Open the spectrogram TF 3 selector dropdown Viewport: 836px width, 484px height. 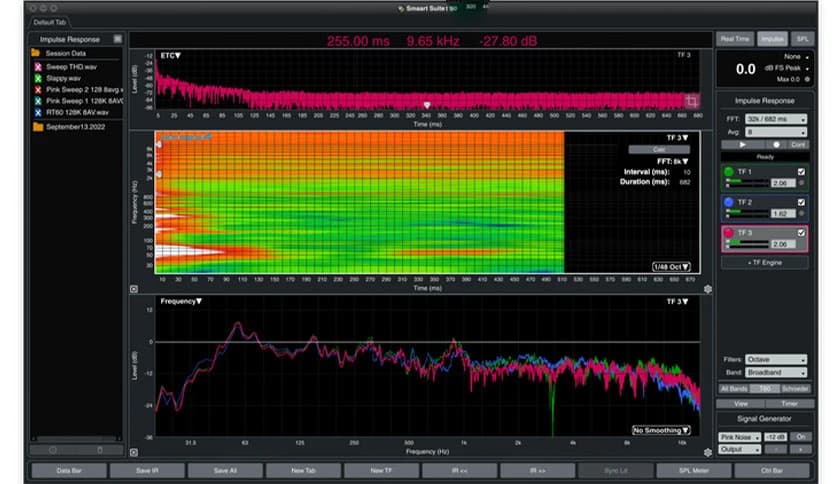[x=677, y=138]
